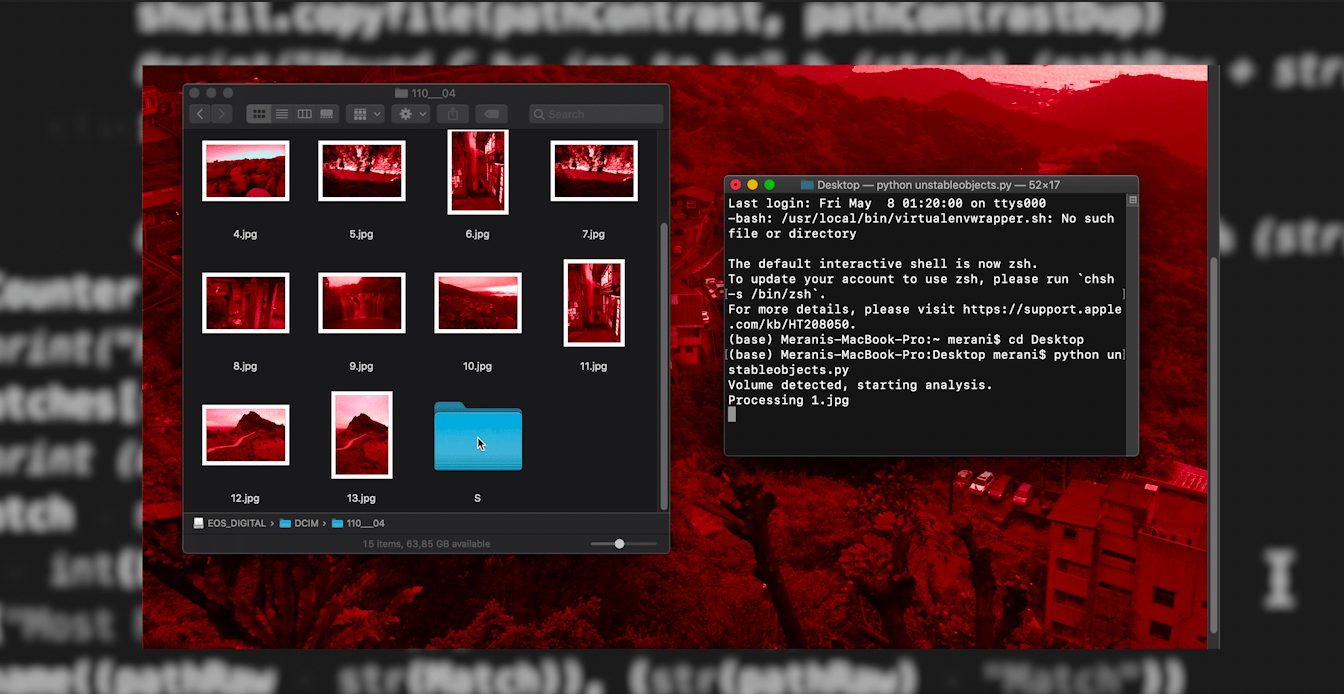Image resolution: width=1344 pixels, height=694 pixels.
Task: Click the Terminal title bar folder icon
Action: point(807,185)
